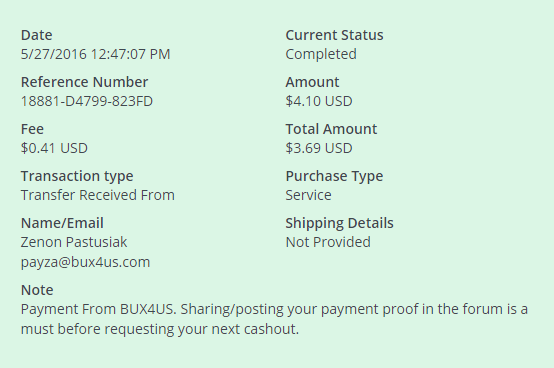The width and height of the screenshot is (554, 368).
Task: Click the payza@bux4us.com email address
Action: (86, 262)
